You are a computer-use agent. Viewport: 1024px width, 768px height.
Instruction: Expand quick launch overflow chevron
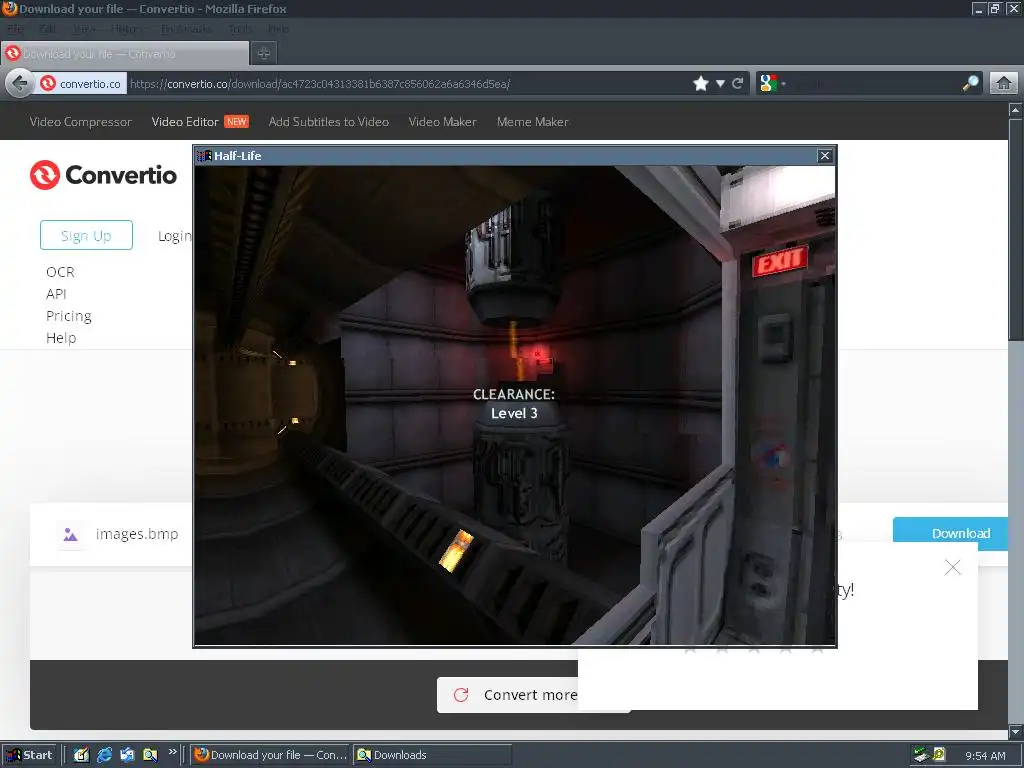coord(172,752)
